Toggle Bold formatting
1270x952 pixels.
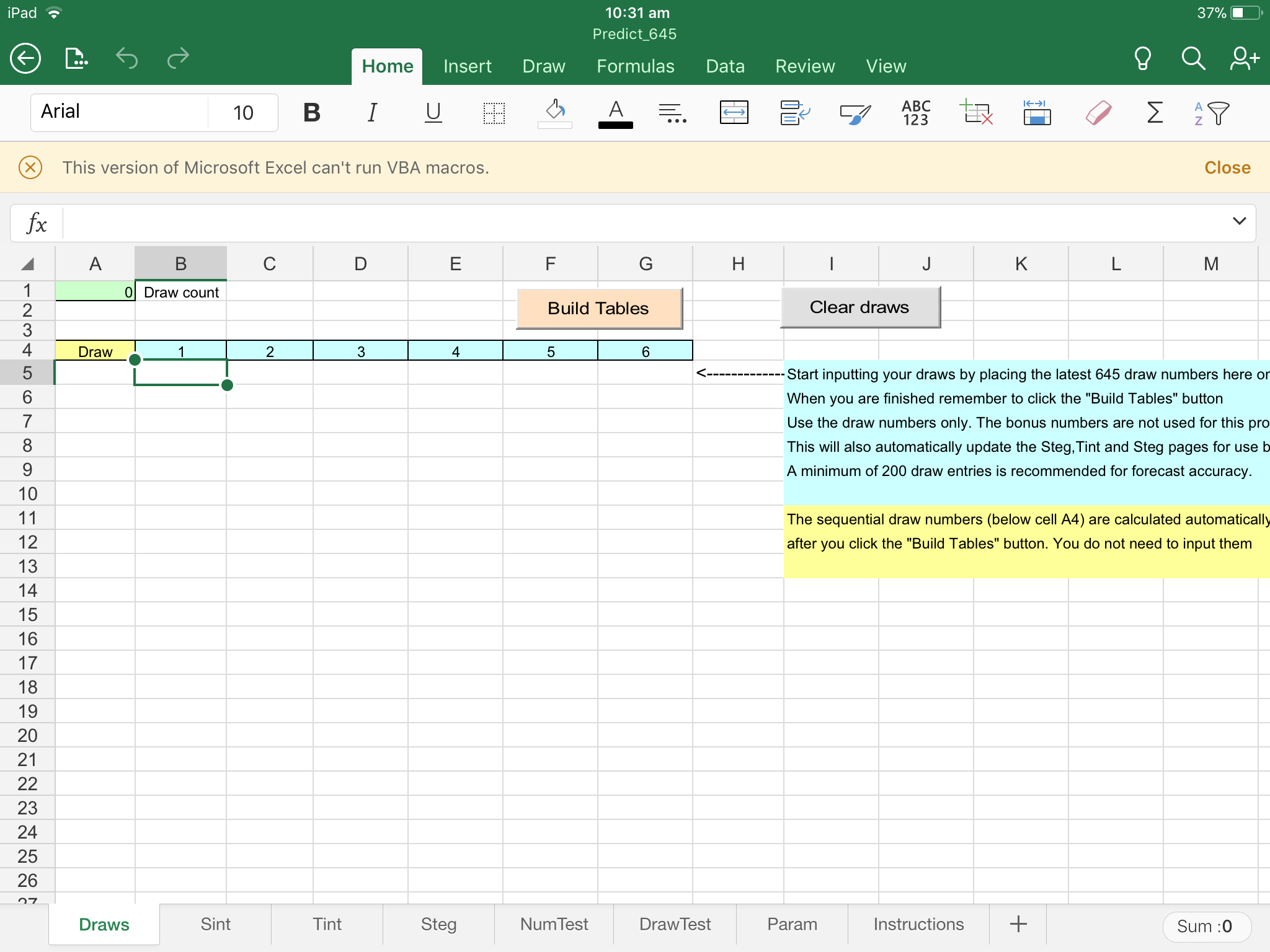click(312, 113)
